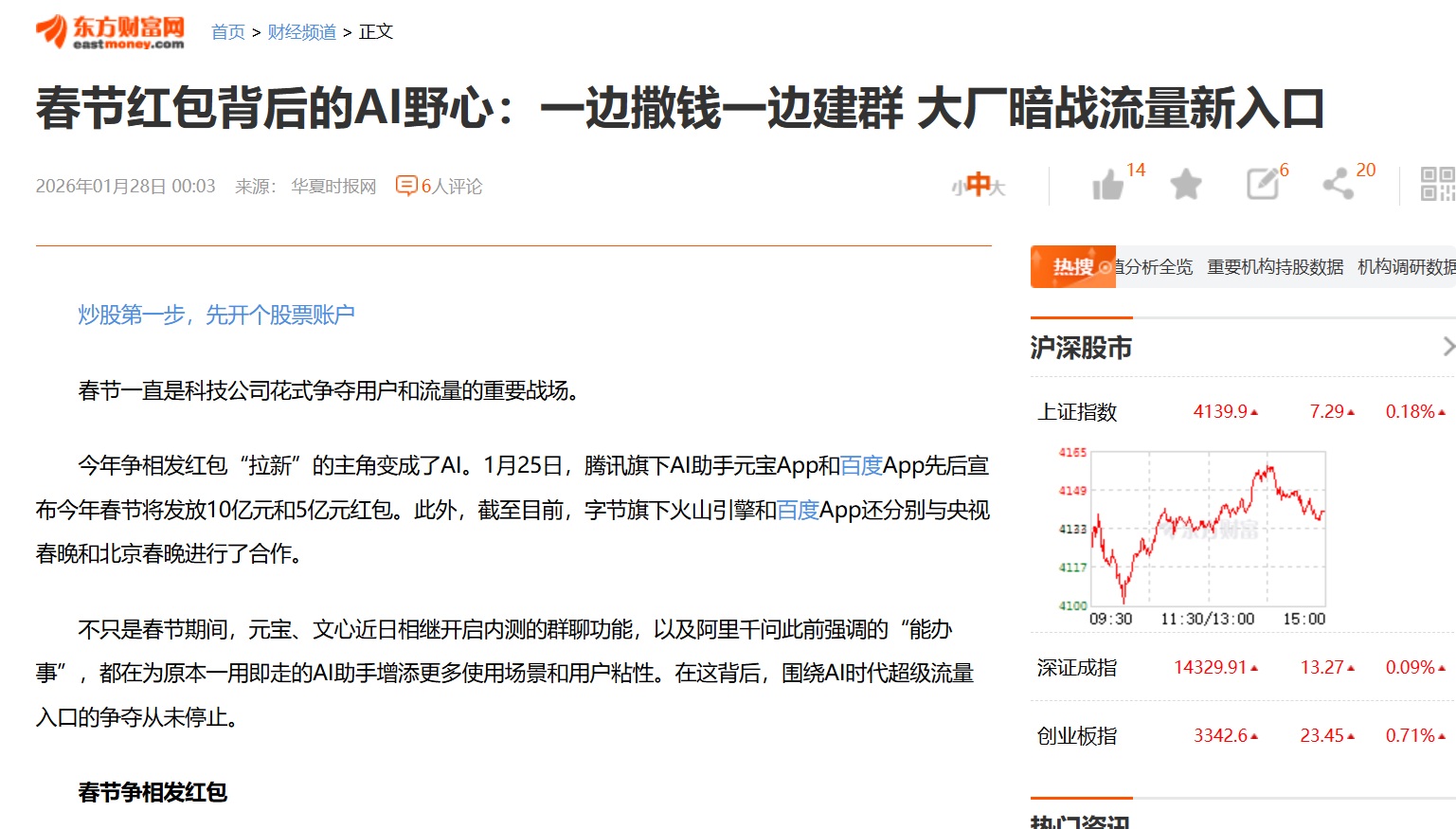
Task: View 6人评论 comments link
Action: point(452,187)
